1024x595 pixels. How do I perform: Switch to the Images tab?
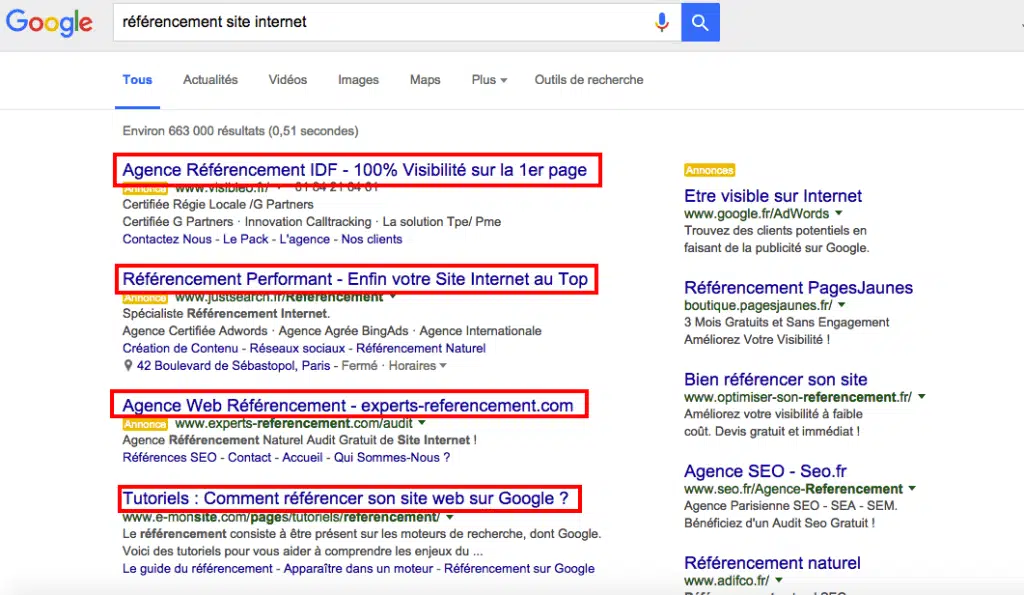pos(357,79)
